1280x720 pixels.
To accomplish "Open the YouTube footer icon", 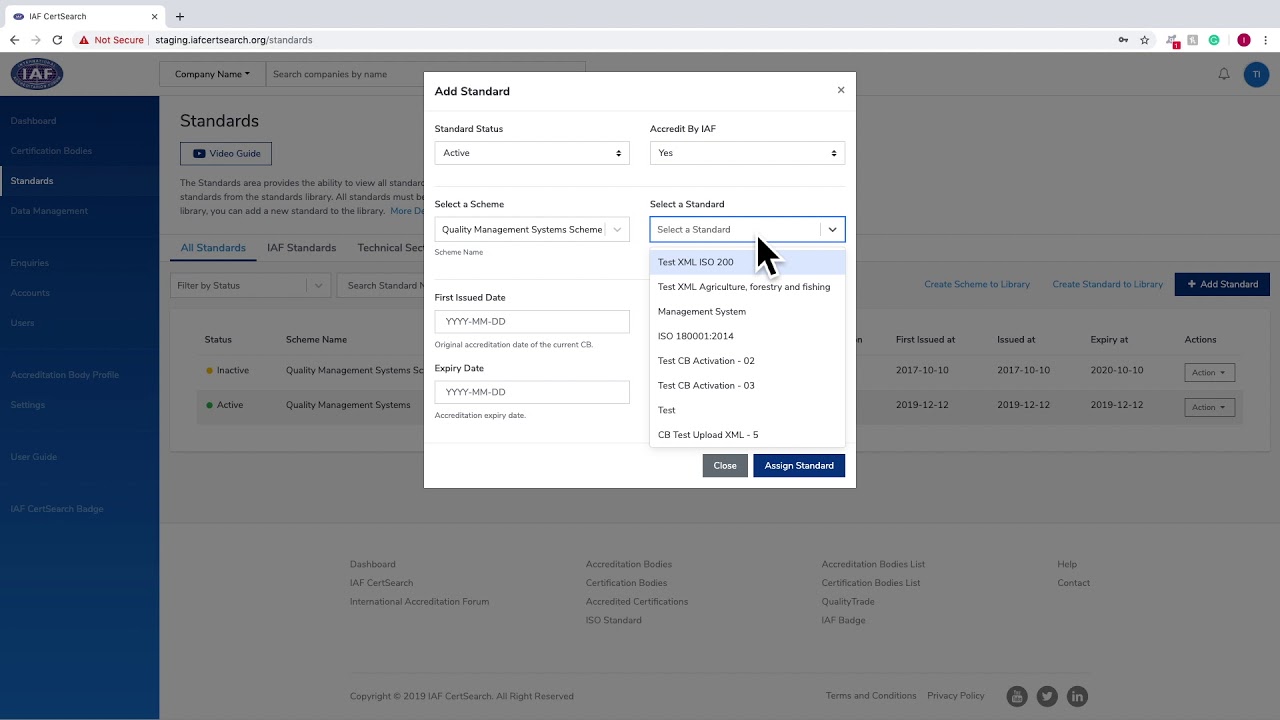I will 1016,696.
